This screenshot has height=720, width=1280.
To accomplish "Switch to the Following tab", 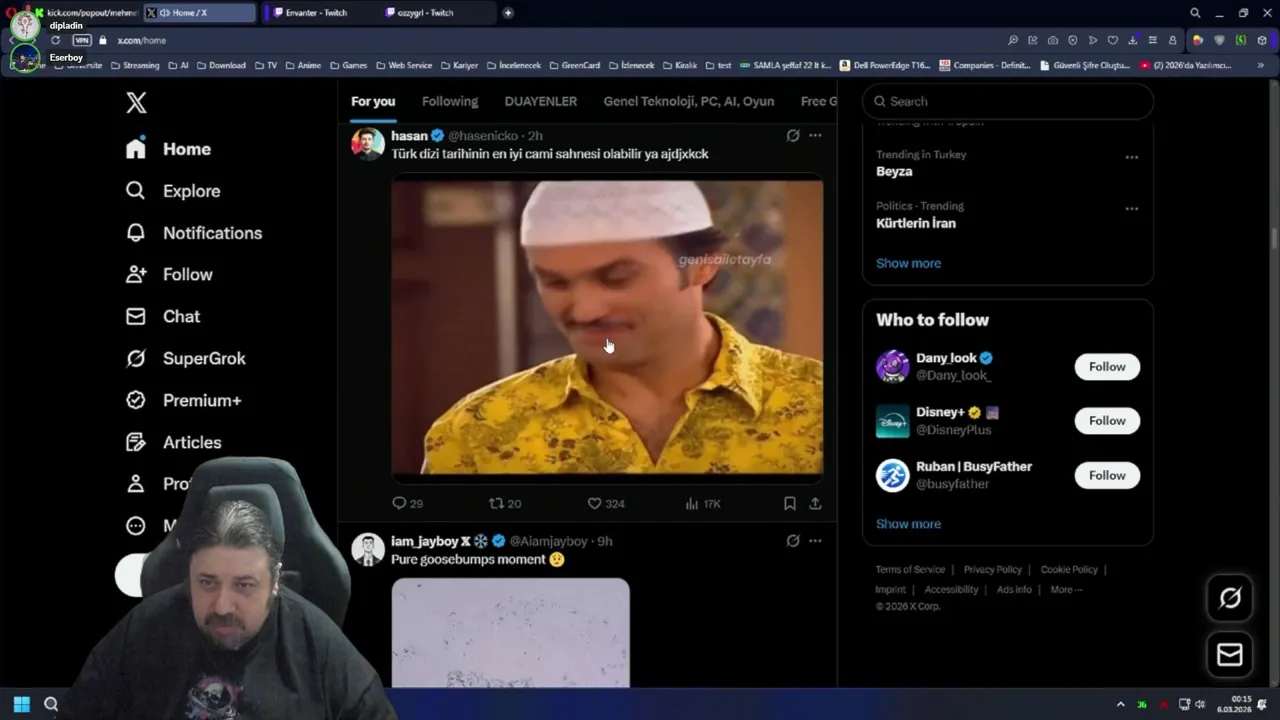I will tap(450, 101).
